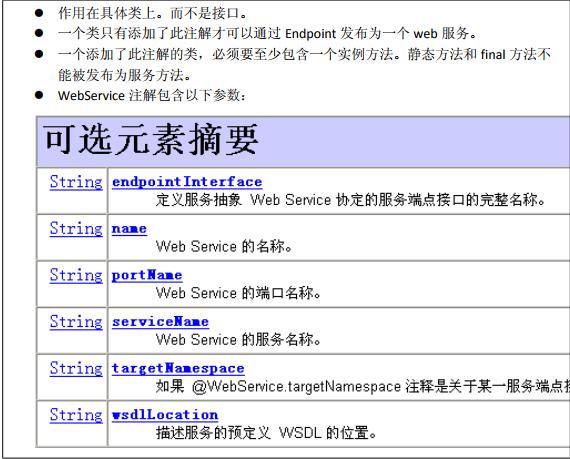
Task: Click String link in targetNamespace row
Action: click(76, 368)
